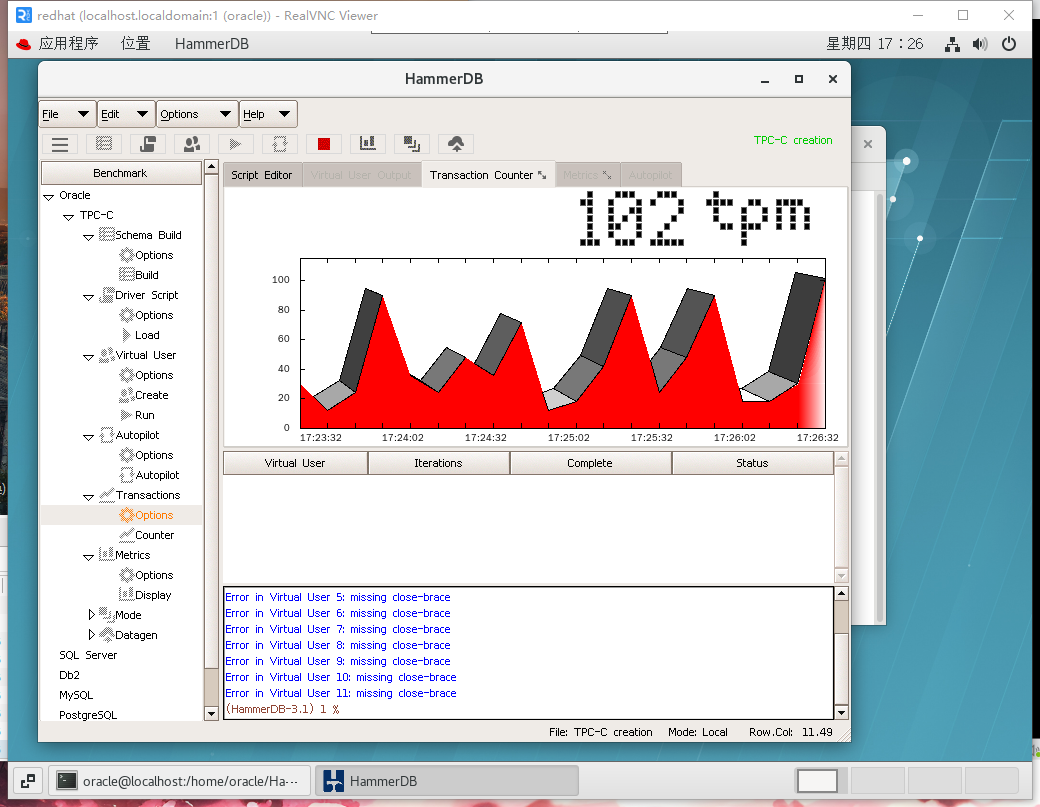The width and height of the screenshot is (1040, 807).
Task: Open the Help menu
Action: pyautogui.click(x=268, y=114)
